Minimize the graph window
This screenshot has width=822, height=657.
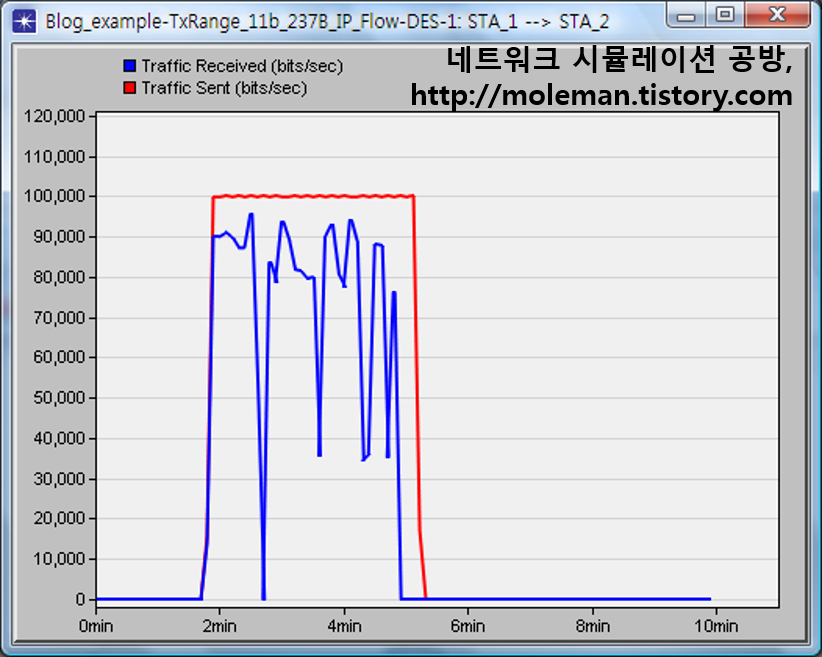[x=686, y=16]
